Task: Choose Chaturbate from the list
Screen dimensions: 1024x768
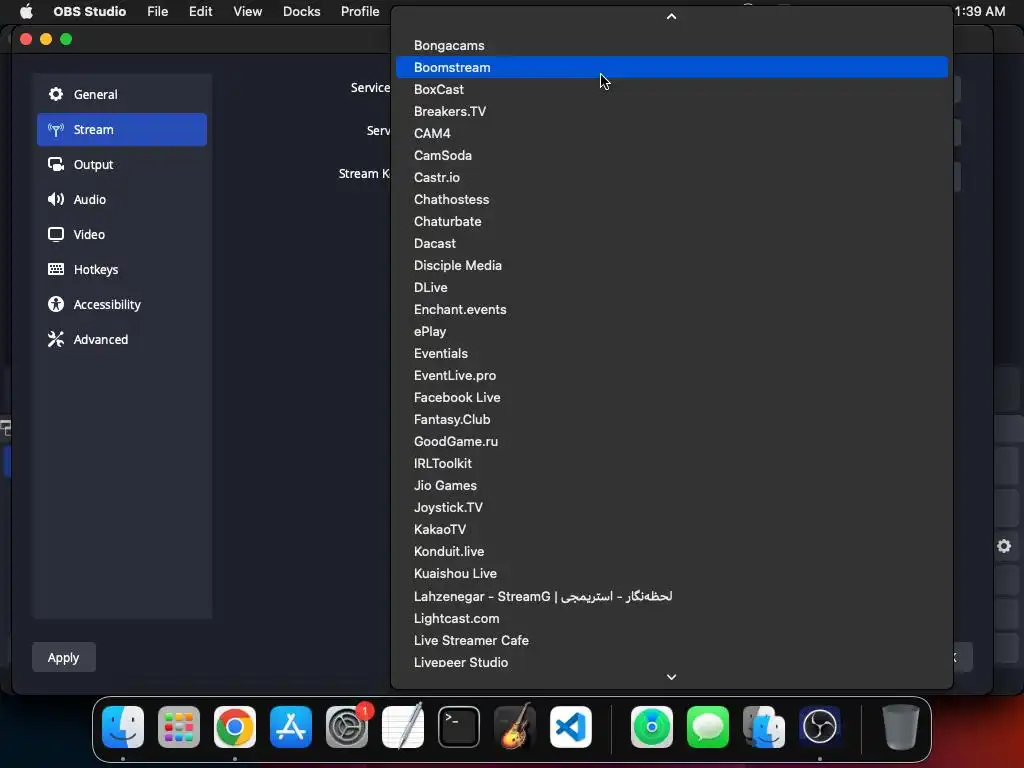Action: [672, 221]
